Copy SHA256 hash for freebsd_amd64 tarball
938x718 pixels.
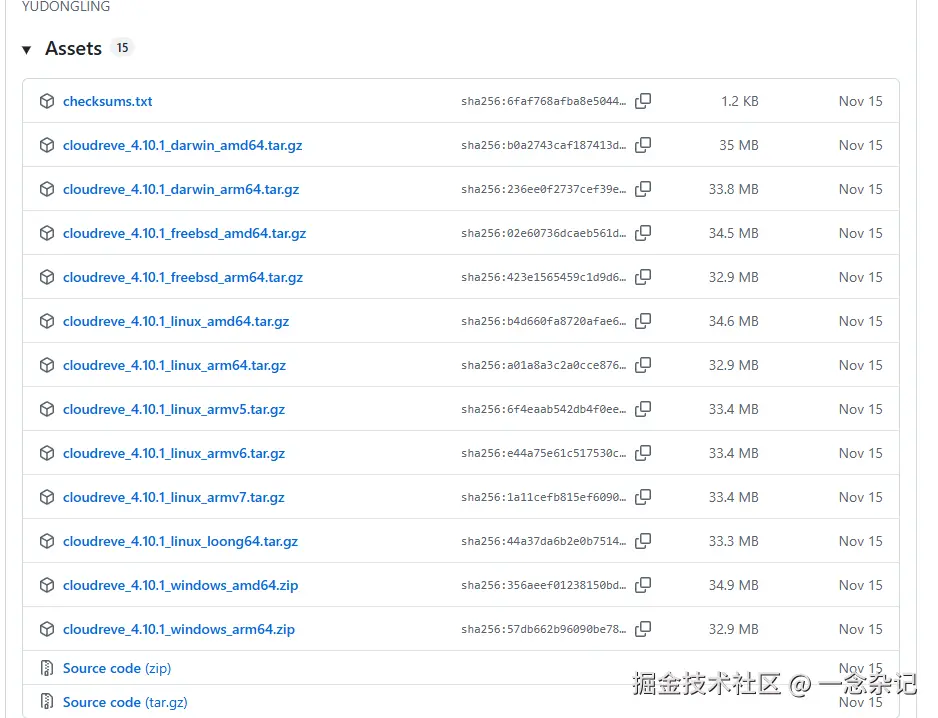pyautogui.click(x=643, y=233)
